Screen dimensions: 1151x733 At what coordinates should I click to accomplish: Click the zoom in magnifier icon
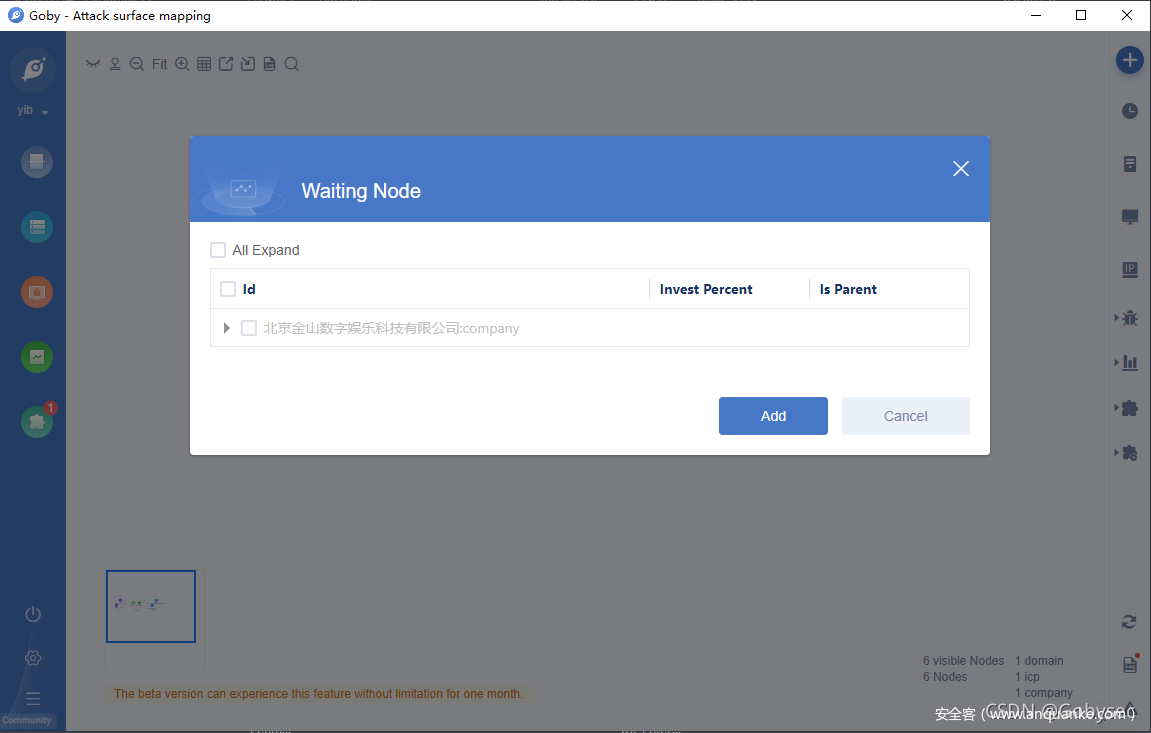[182, 64]
